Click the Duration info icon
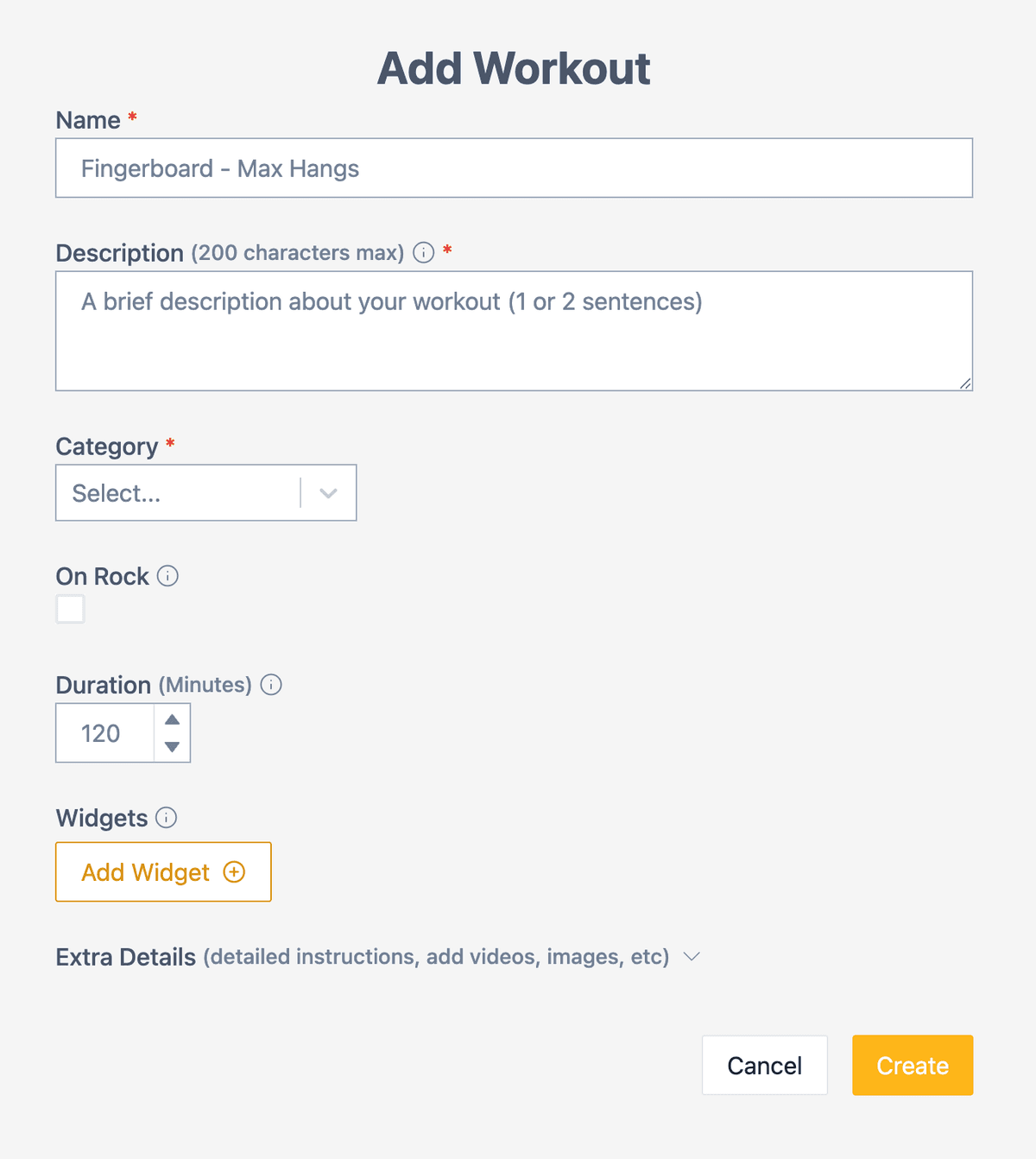The height and width of the screenshot is (1159, 1036). [x=270, y=685]
